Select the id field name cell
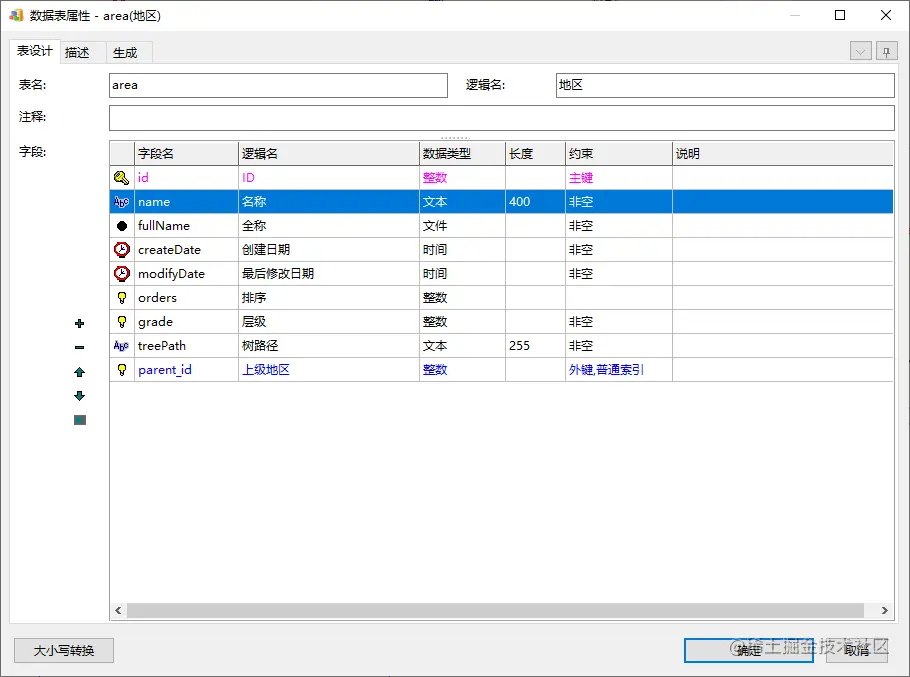This screenshot has width=910, height=677. tap(186, 178)
